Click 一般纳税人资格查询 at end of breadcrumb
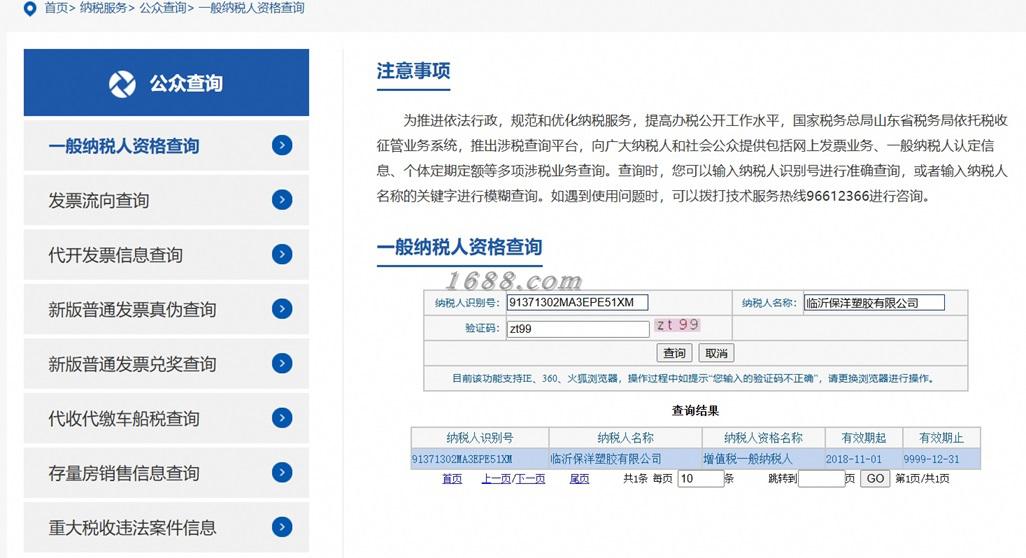Screen dimensions: 1026x558 coord(251,9)
